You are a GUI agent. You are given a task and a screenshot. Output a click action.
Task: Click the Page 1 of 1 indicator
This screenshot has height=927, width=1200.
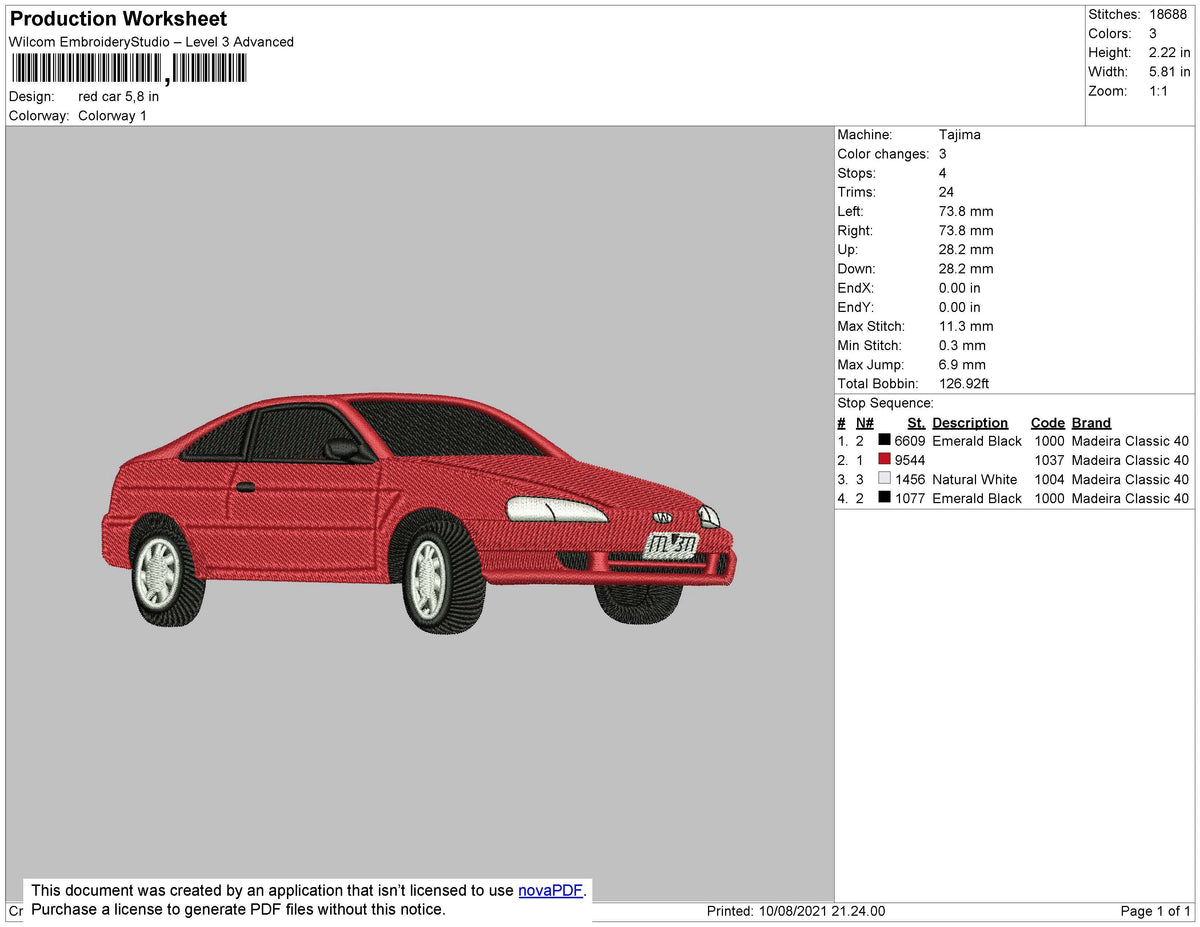tap(1155, 911)
